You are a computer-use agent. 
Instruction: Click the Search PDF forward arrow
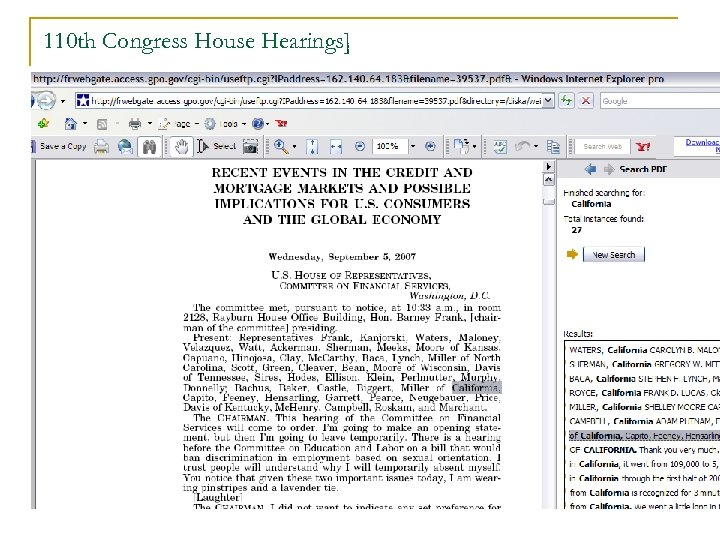tap(608, 169)
